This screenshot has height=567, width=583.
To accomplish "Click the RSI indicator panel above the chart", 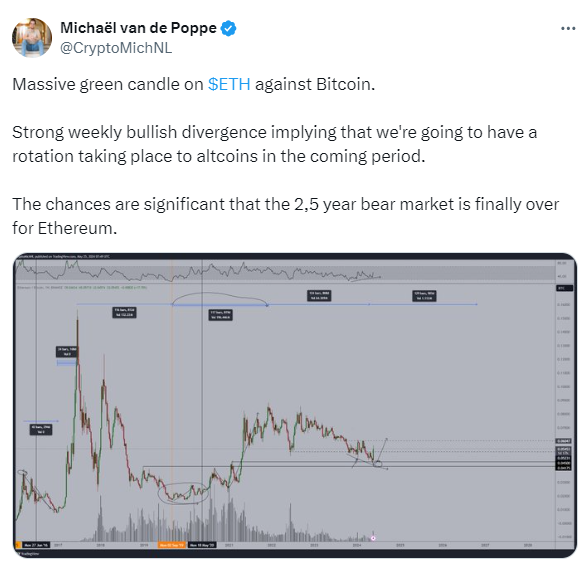I will tap(286, 272).
